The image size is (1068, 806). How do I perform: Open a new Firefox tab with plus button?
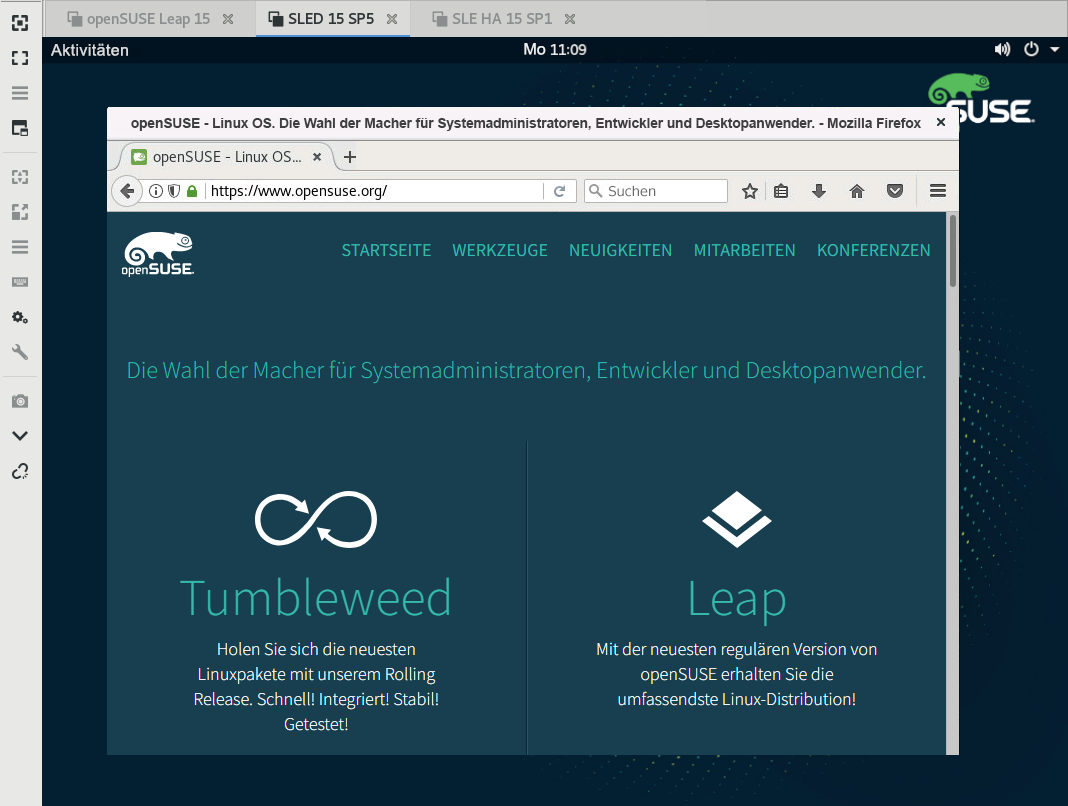click(x=350, y=157)
